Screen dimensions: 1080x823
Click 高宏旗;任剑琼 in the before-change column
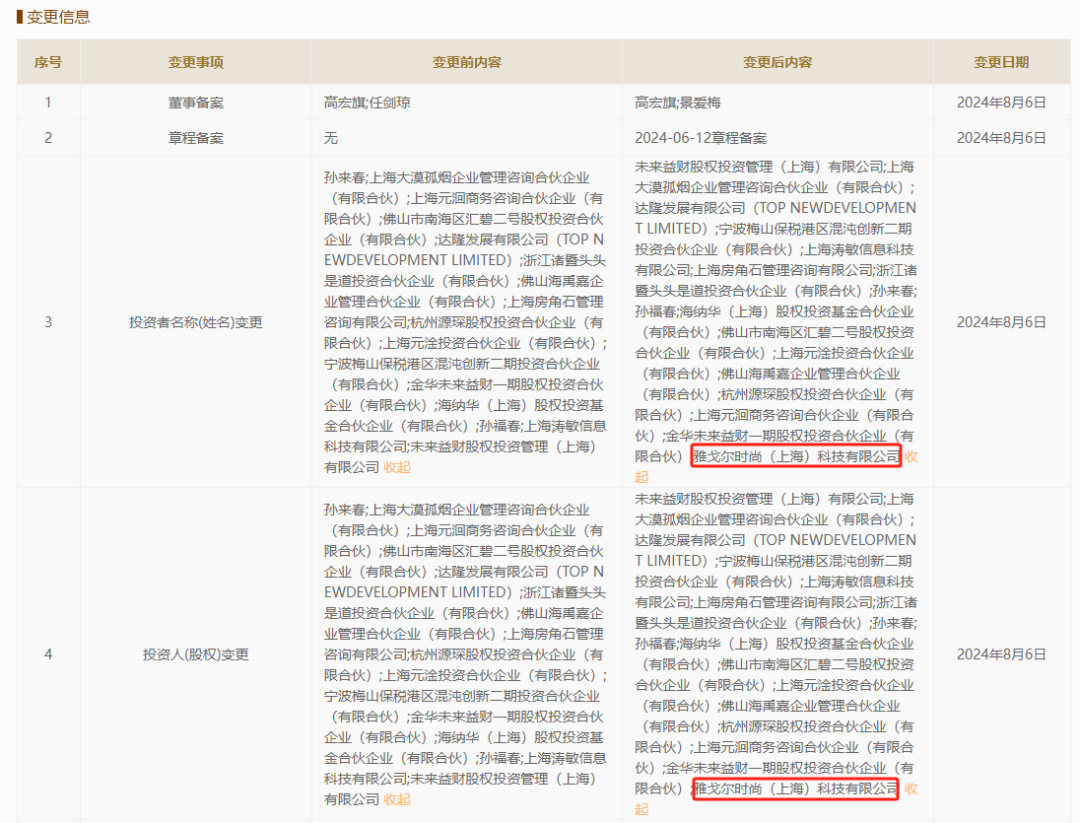[367, 102]
